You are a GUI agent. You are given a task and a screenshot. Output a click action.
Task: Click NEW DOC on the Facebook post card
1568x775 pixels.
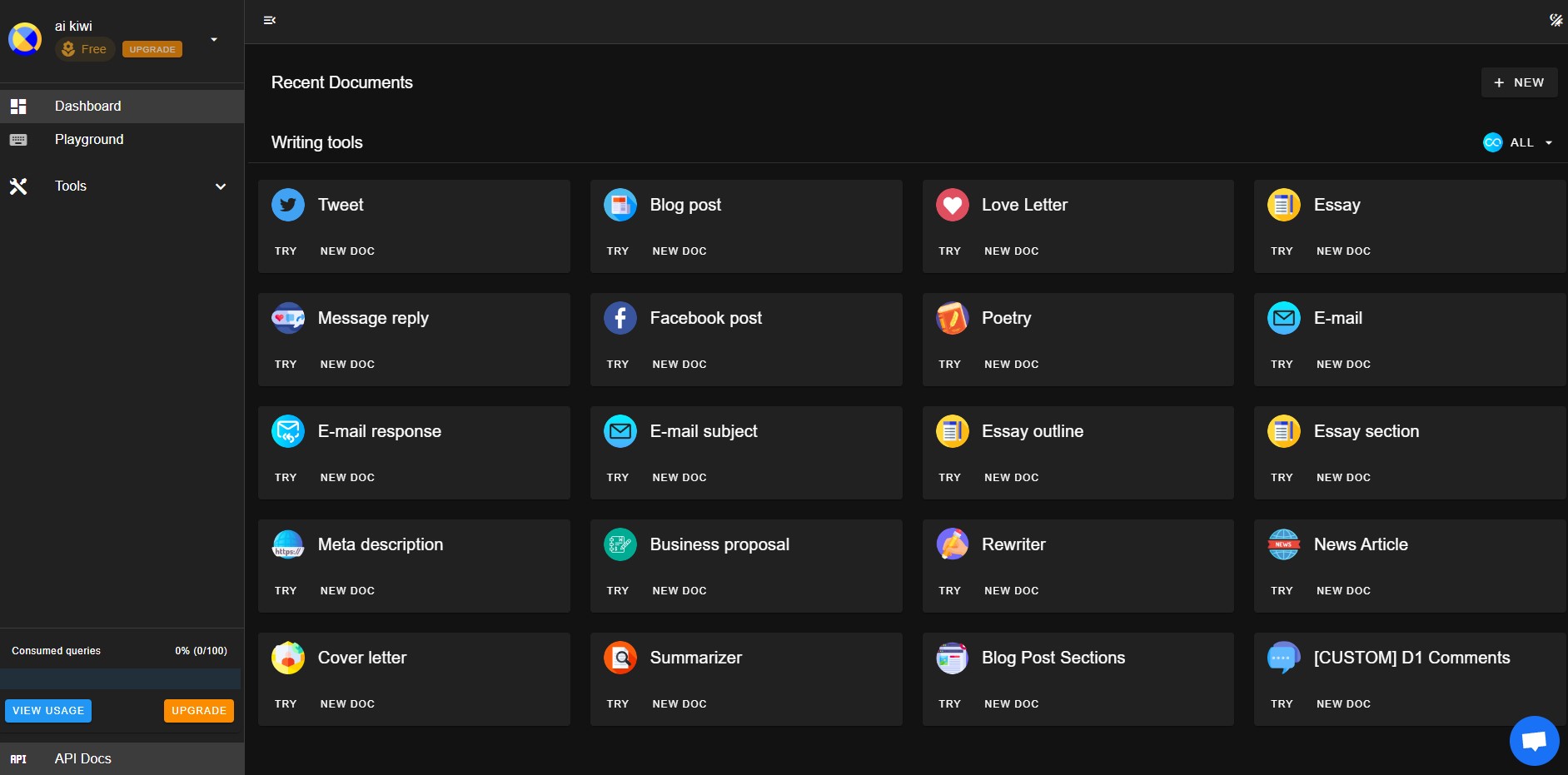pyautogui.click(x=679, y=364)
